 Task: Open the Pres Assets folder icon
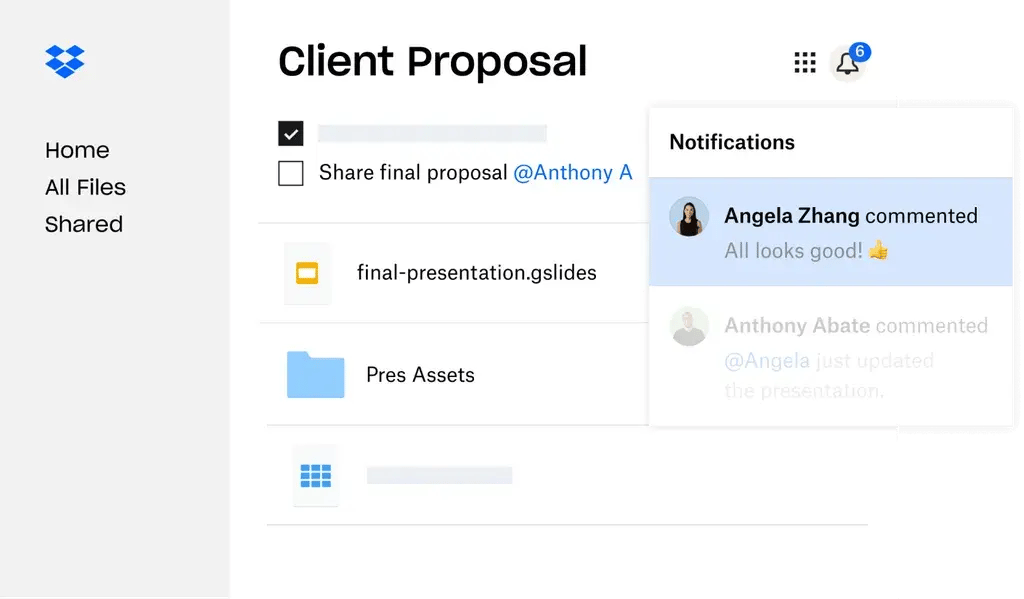pyautogui.click(x=314, y=374)
